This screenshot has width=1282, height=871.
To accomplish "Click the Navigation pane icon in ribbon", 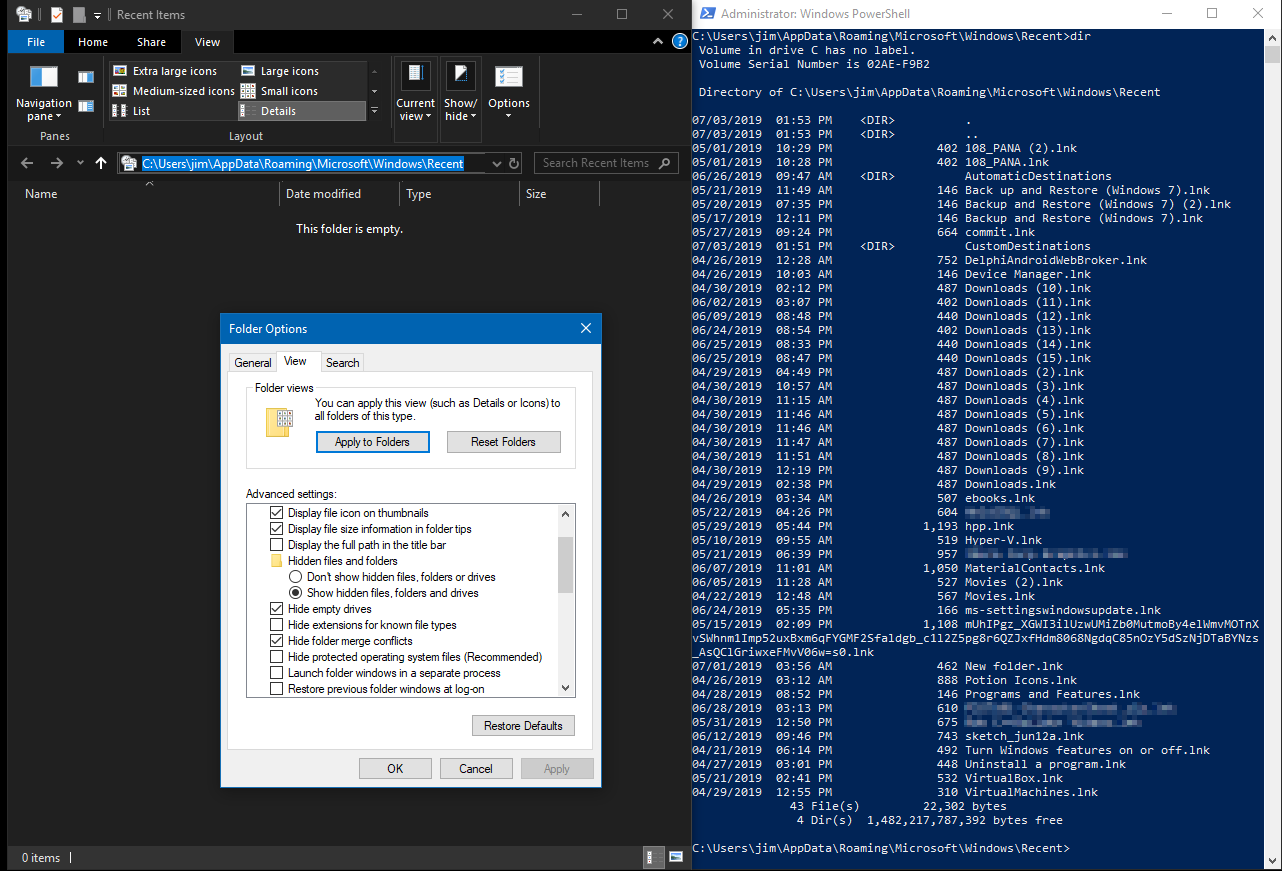I will [43, 76].
